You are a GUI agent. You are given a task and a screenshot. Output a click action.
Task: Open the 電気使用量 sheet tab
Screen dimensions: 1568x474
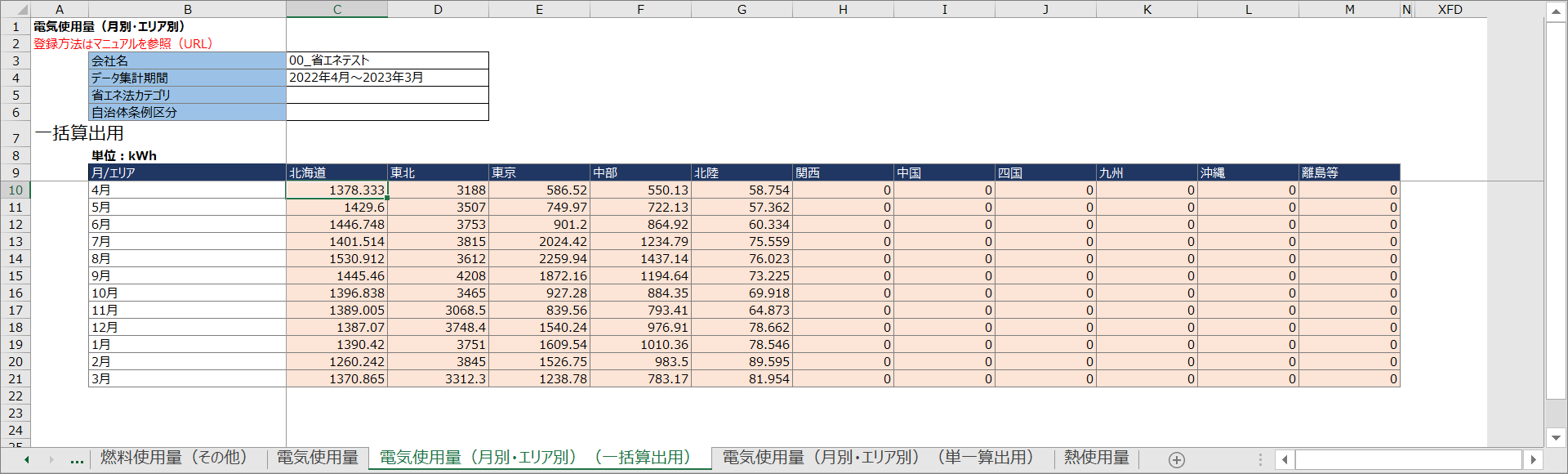pos(317,458)
